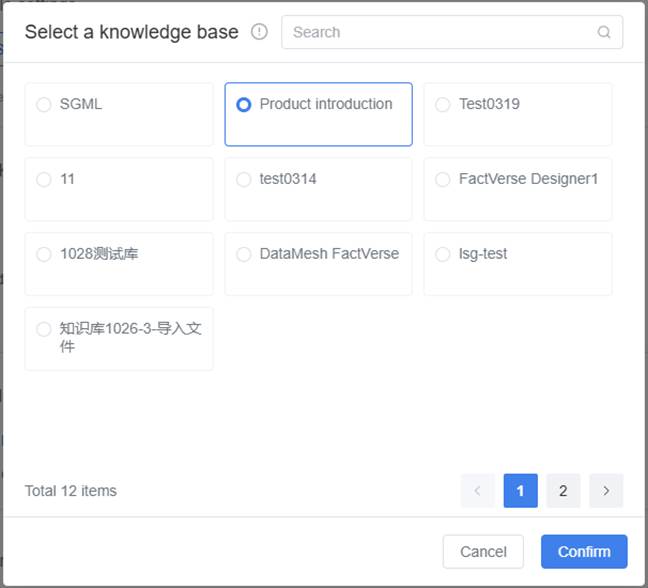Click the blue Confirm button
Image resolution: width=648 pixels, height=588 pixels.
[x=584, y=552]
